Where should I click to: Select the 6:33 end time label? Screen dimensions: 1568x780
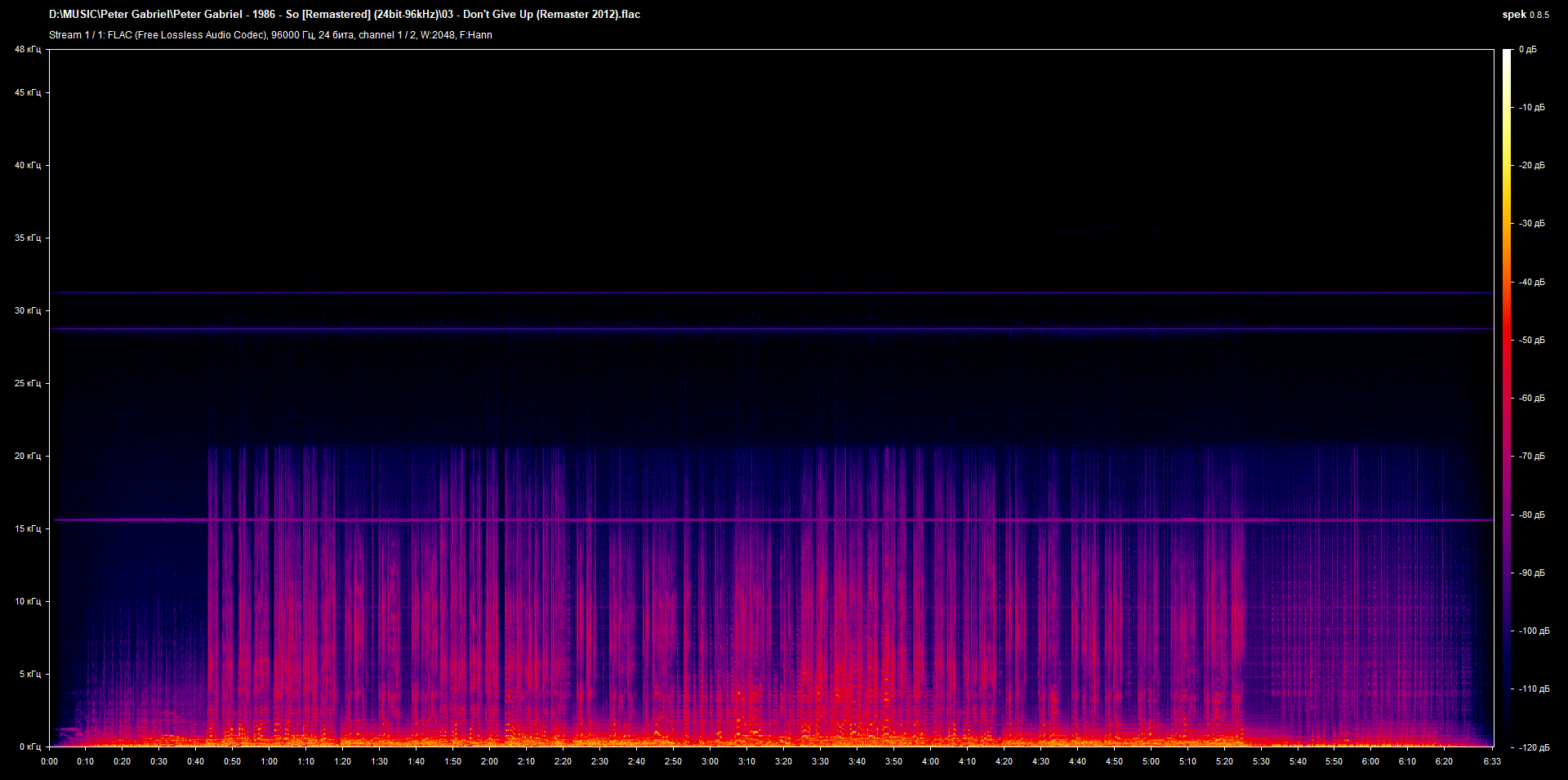[1492, 761]
